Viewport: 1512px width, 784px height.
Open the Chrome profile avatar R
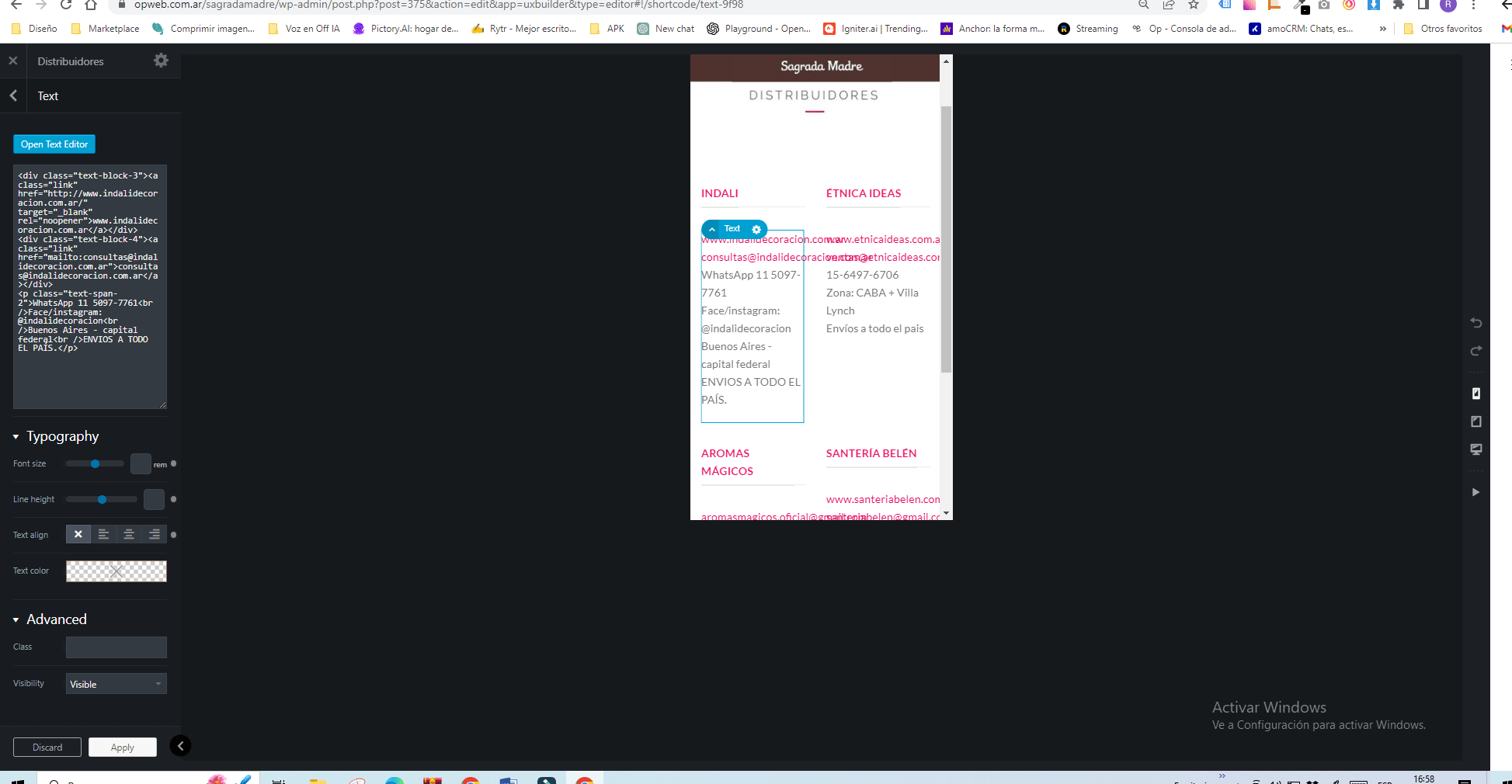click(1448, 5)
